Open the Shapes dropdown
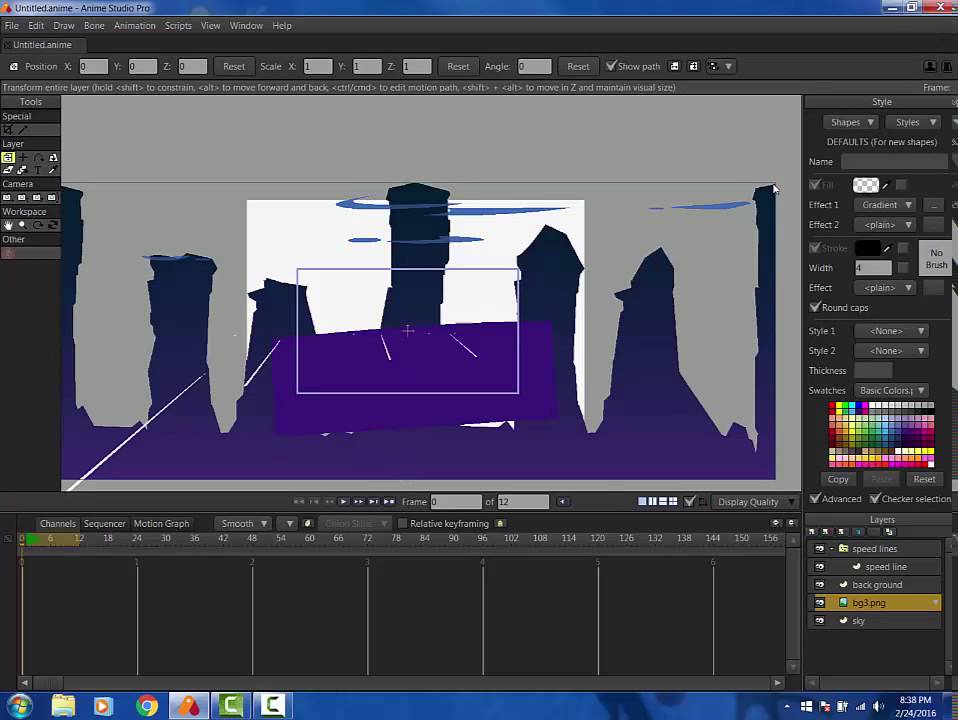The width and height of the screenshot is (958, 720). [x=852, y=122]
